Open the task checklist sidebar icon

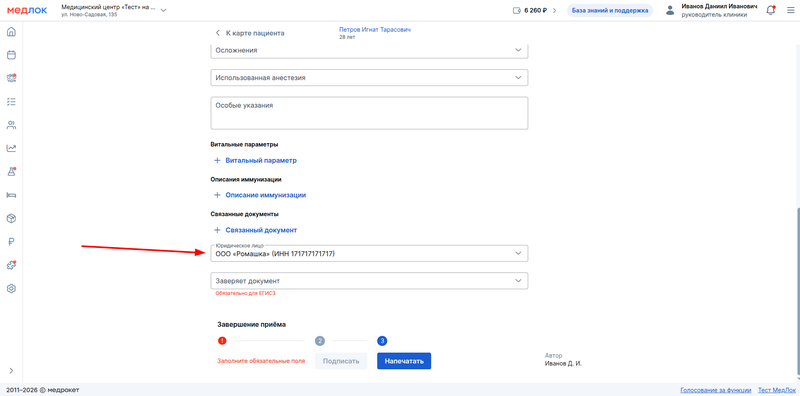[11, 102]
